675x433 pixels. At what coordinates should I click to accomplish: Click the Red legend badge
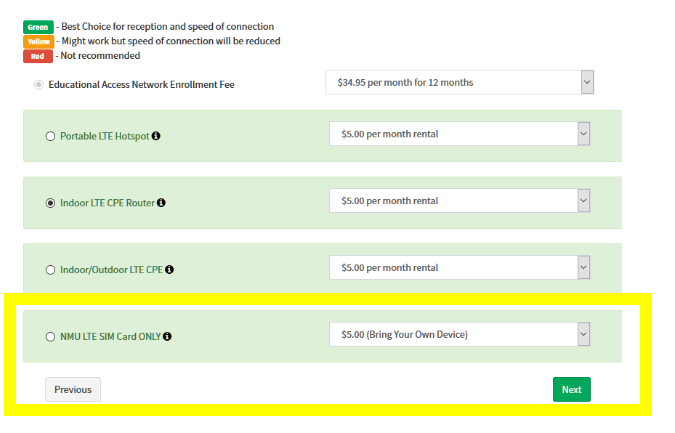pos(37,56)
